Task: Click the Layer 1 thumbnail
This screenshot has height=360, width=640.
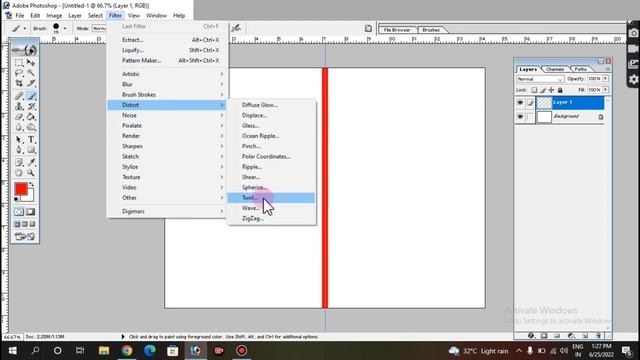Action: [544, 103]
